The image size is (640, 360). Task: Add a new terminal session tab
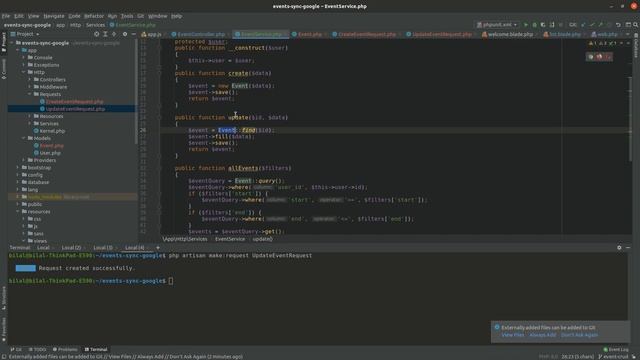158,247
